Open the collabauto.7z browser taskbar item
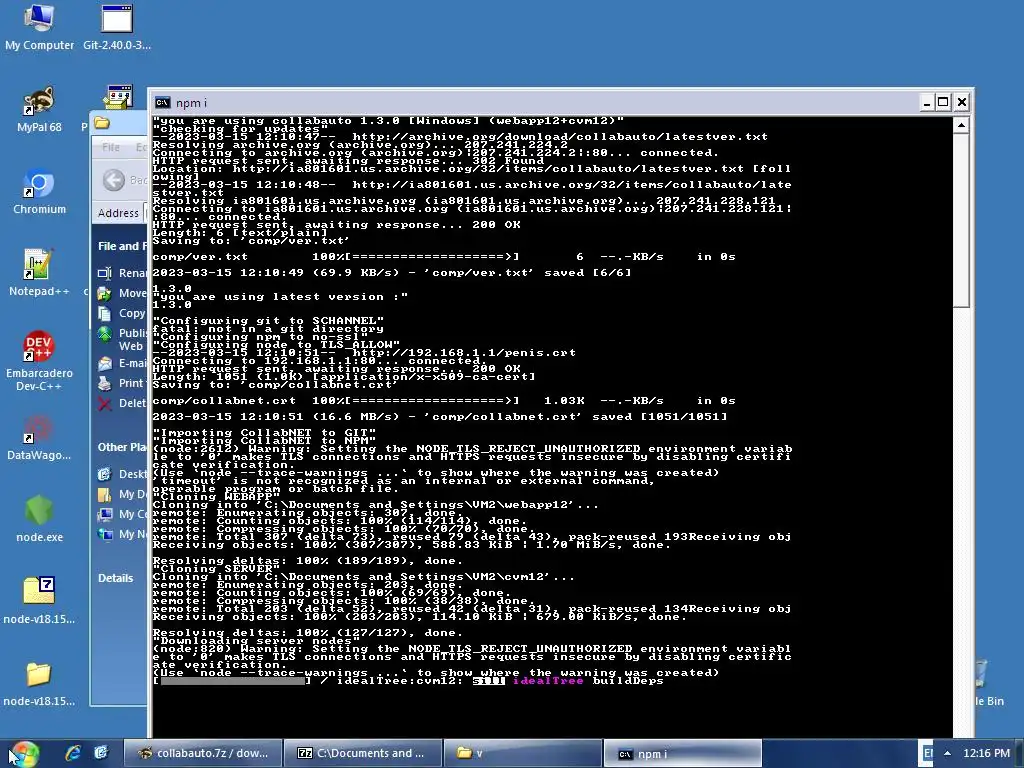Viewport: 1024px width, 768px height. pyautogui.click(x=203, y=753)
